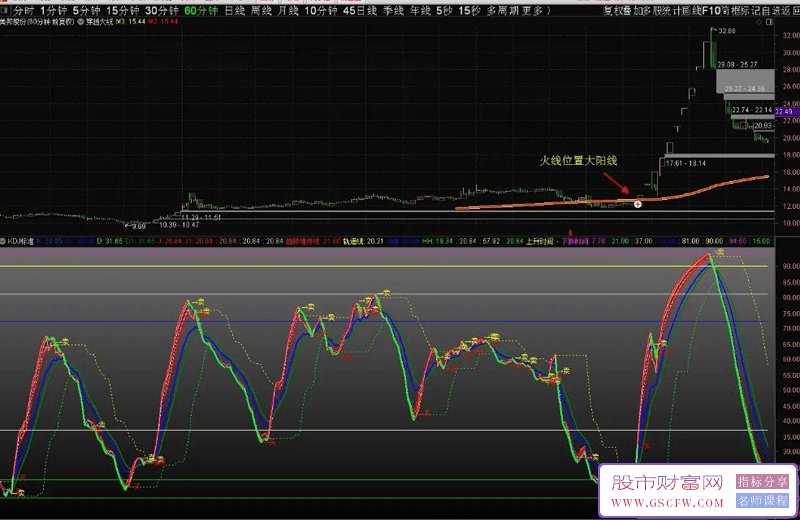Viewport: 800px width, 520px height.
Task: Select the 10分钟 period tab
Action: click(x=320, y=10)
